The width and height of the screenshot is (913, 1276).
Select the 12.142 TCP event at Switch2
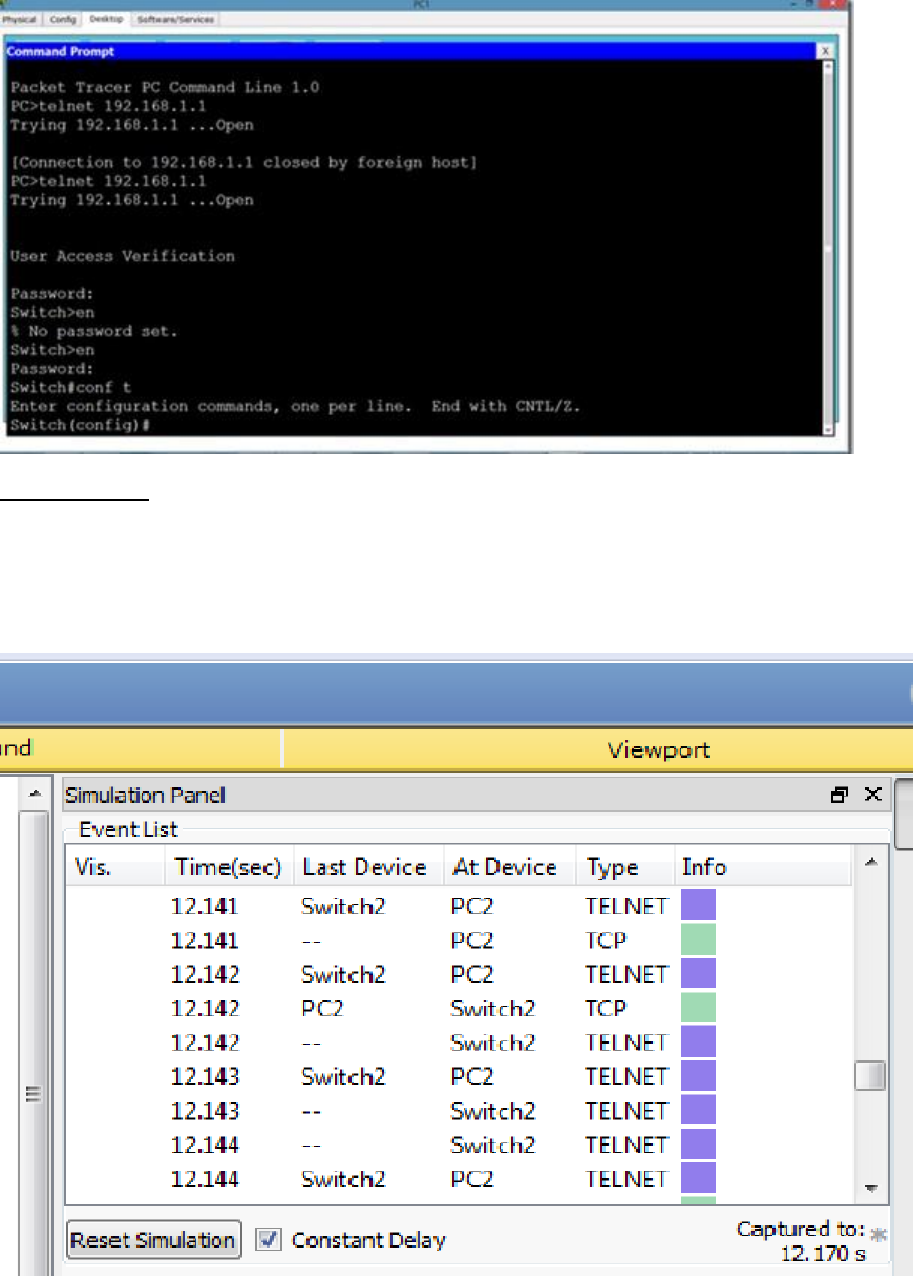[459, 1008]
